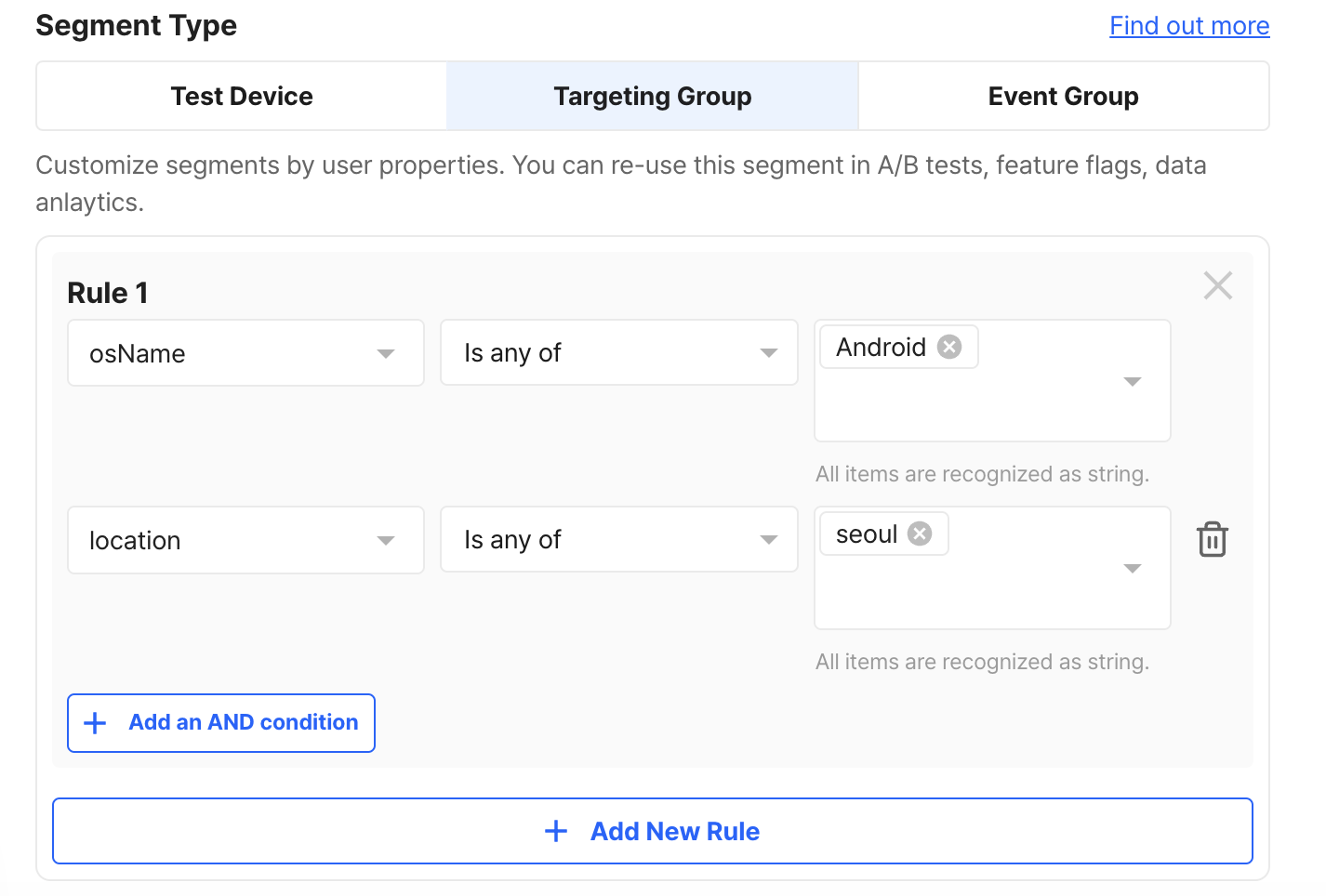Click the plus icon on Add New Rule

(x=556, y=831)
